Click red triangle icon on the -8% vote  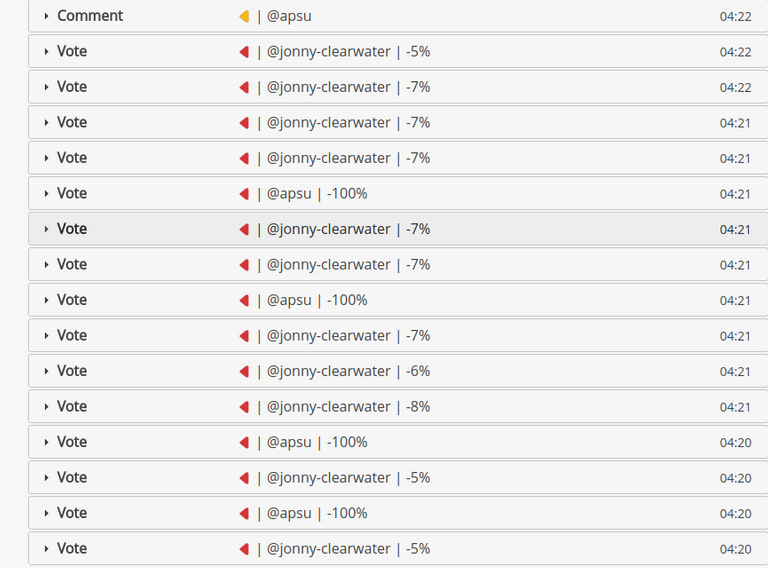pos(244,407)
